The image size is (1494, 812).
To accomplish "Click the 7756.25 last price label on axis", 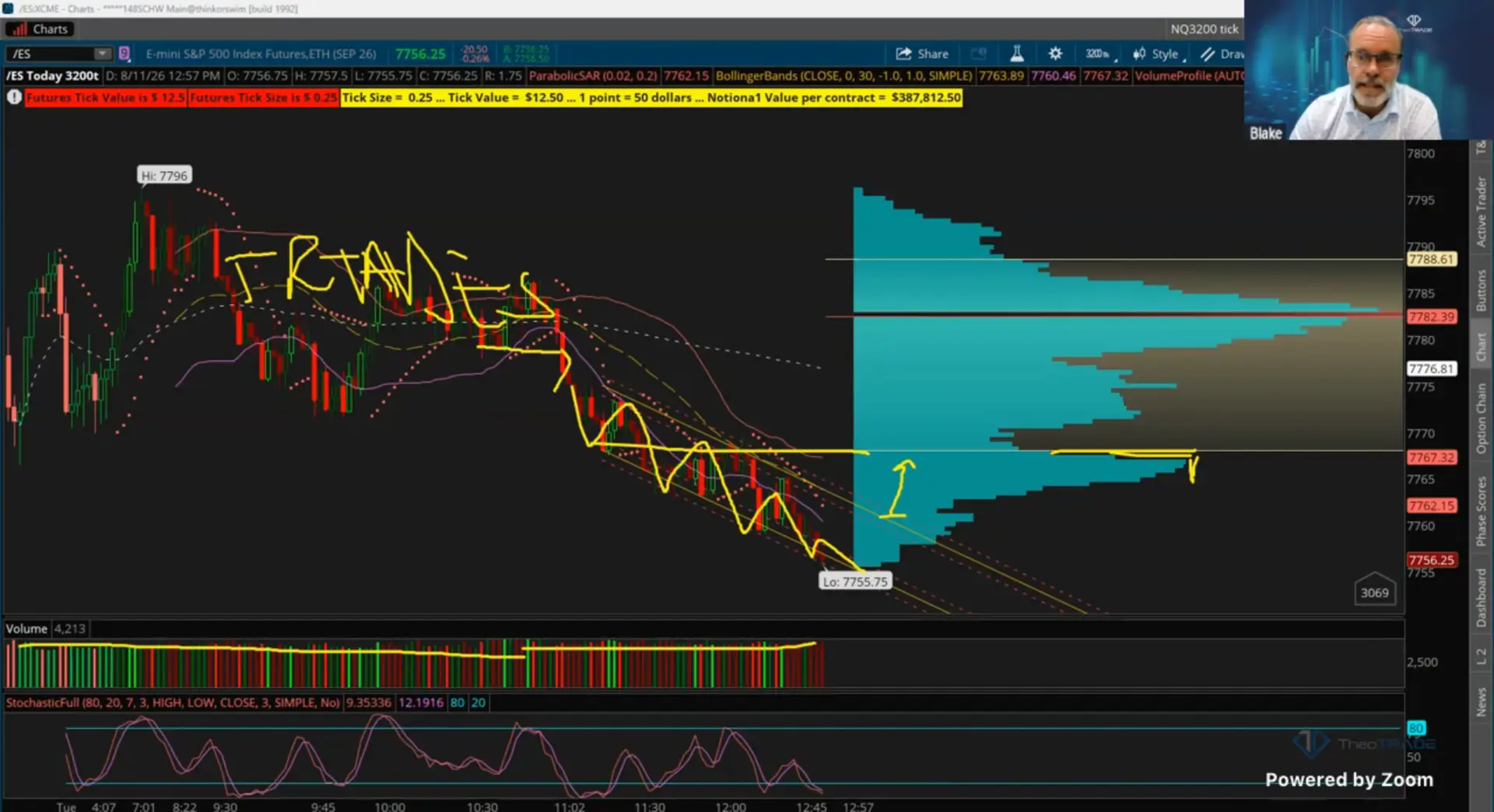I will click(x=1431, y=560).
